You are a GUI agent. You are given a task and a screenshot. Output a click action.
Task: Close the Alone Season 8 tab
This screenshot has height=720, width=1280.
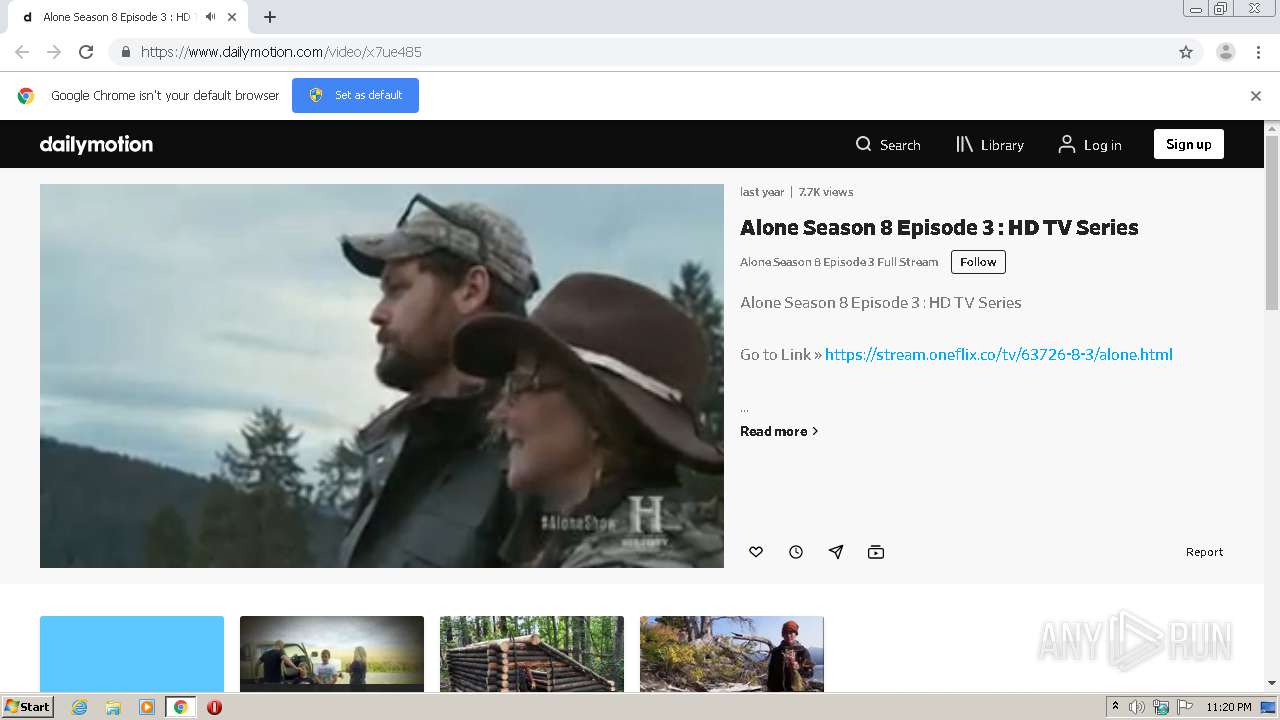tap(232, 17)
